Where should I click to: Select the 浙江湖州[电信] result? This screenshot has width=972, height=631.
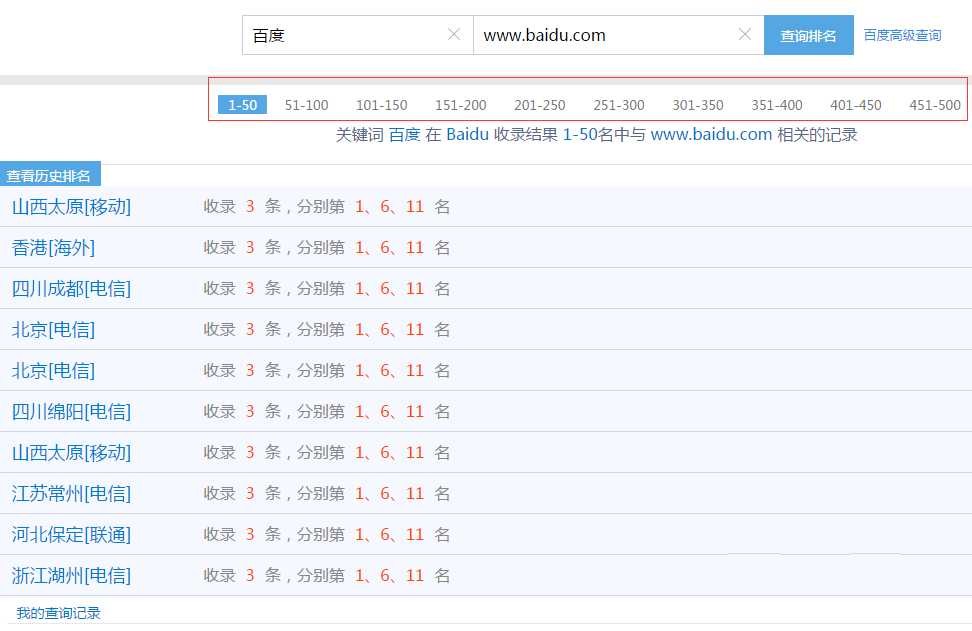click(70, 575)
